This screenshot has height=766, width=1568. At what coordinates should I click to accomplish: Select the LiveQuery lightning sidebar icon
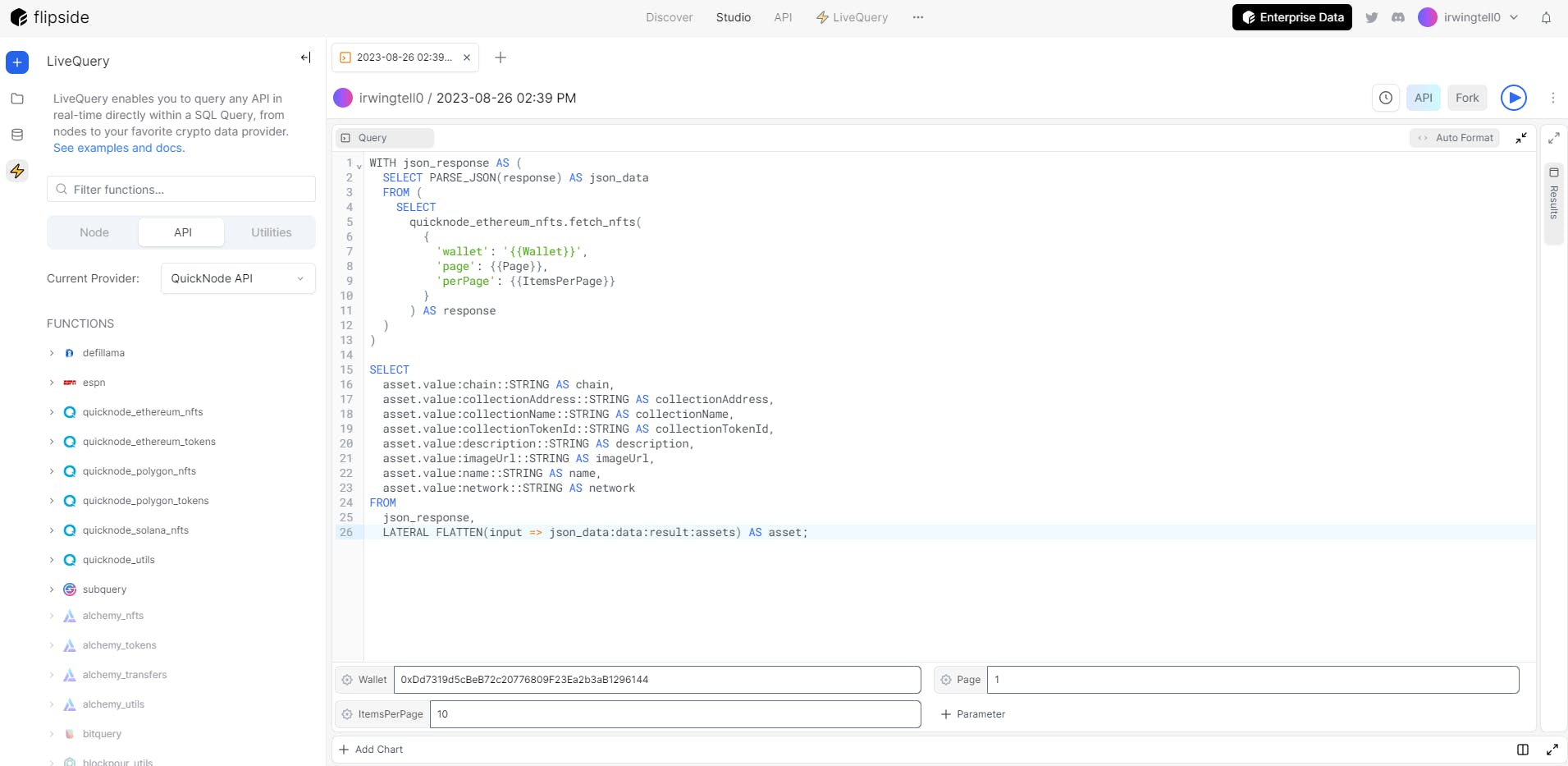pos(17,171)
